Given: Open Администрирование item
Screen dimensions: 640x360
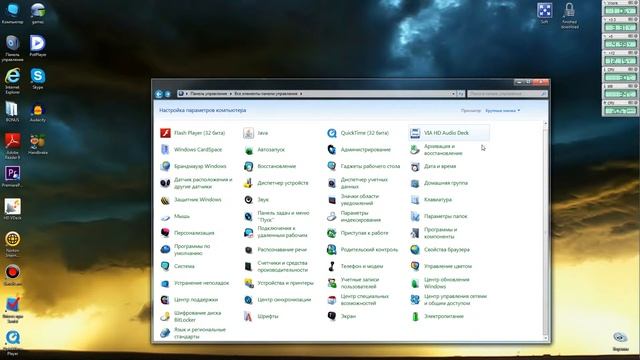Looking at the screenshot, I should [359, 150].
